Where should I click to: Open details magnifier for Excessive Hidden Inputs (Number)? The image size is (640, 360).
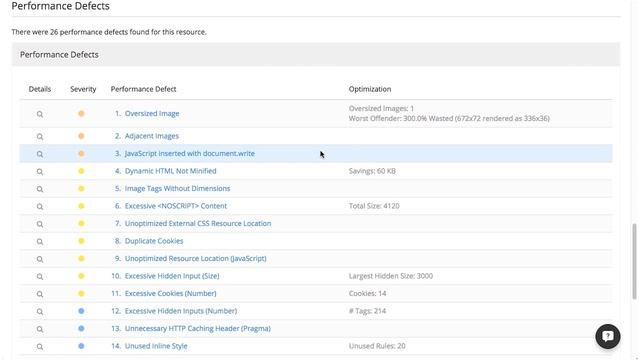[x=40, y=312]
